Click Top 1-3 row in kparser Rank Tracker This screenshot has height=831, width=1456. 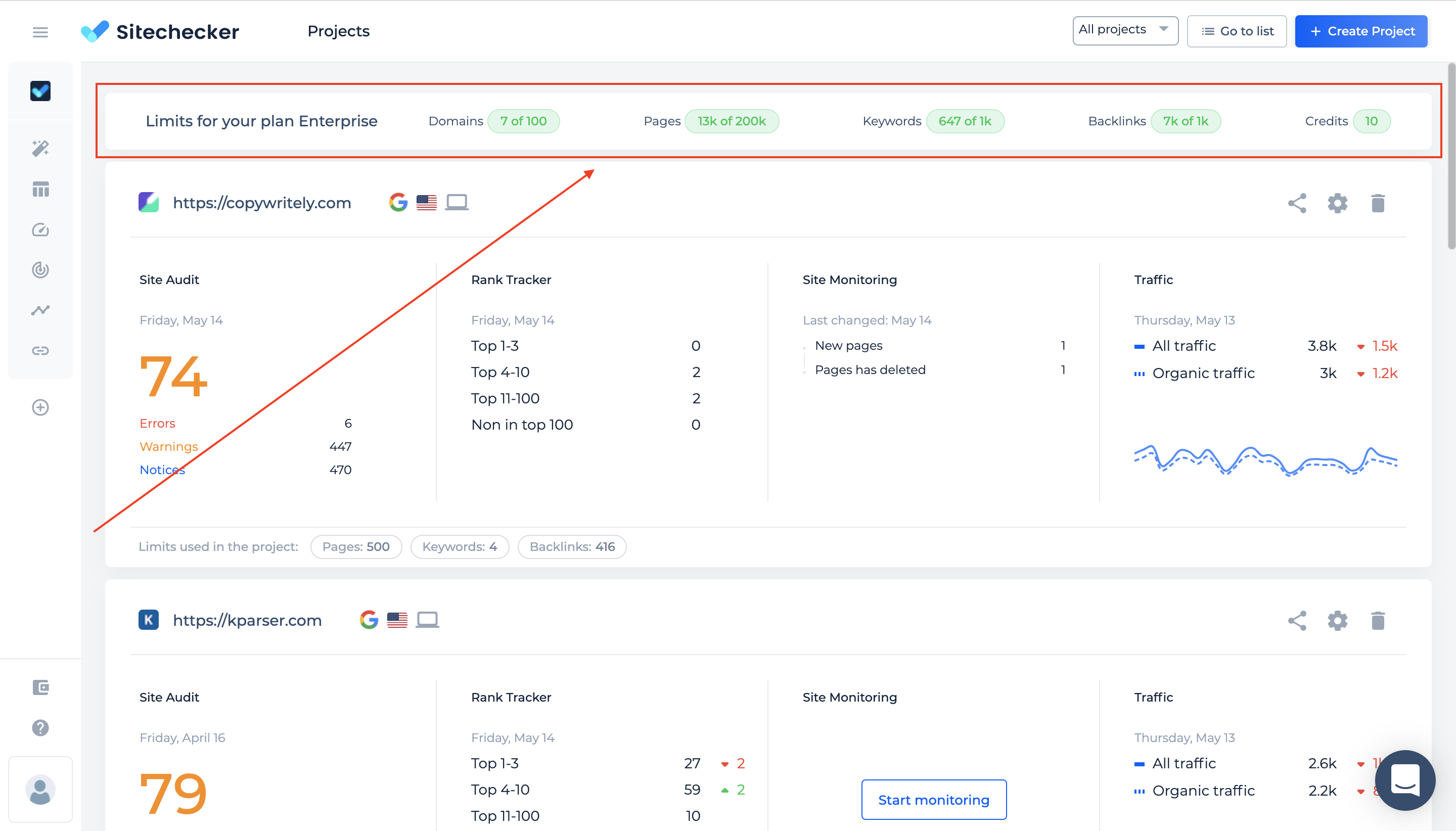608,763
